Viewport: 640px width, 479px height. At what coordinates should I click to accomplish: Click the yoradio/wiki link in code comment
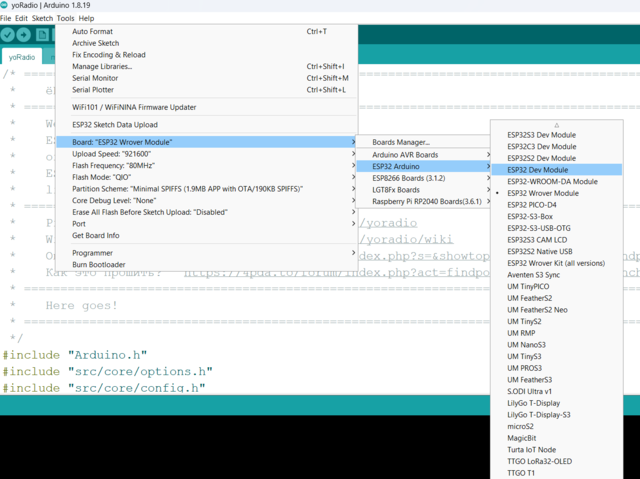pyautogui.click(x=406, y=240)
